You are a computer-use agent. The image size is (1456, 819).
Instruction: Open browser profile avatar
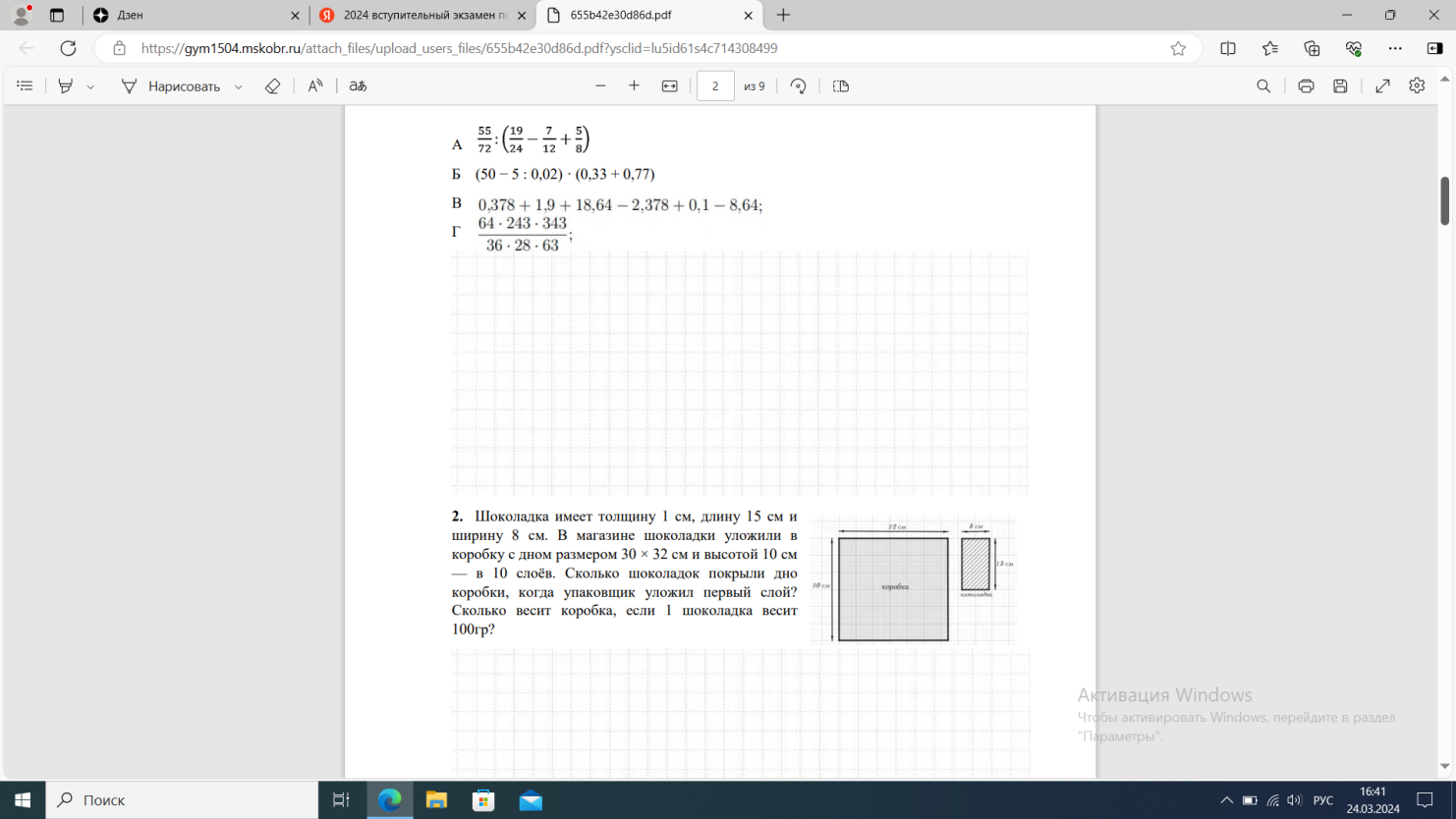[21, 15]
